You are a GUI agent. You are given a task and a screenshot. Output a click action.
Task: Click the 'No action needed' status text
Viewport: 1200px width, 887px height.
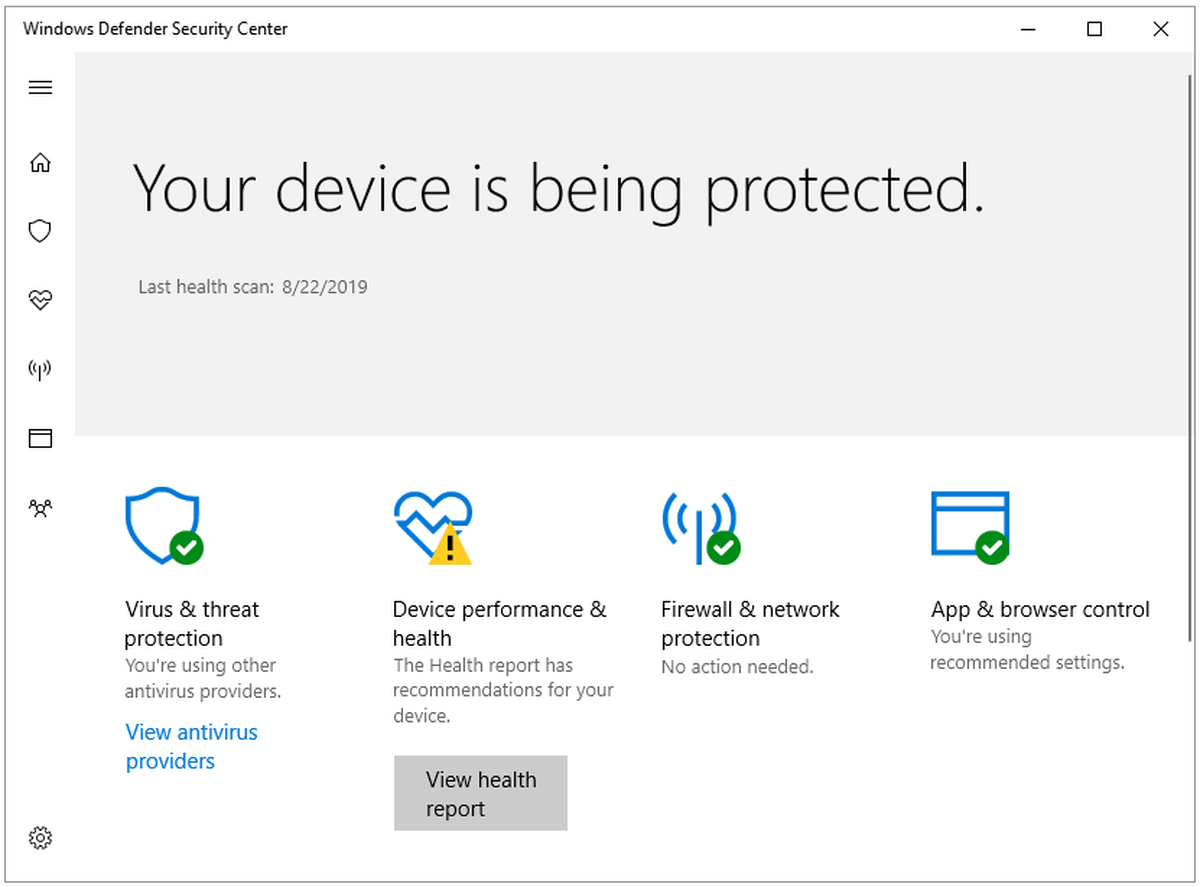click(x=737, y=666)
